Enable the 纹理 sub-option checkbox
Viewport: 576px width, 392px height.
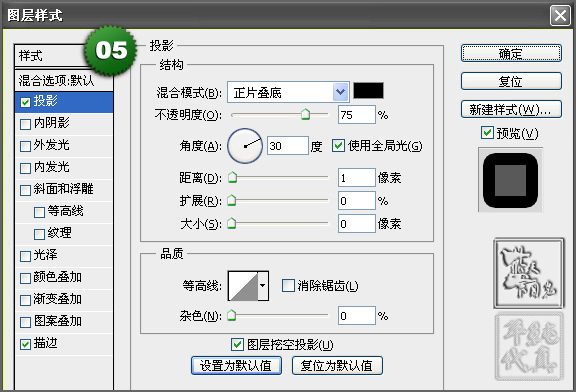pos(39,234)
